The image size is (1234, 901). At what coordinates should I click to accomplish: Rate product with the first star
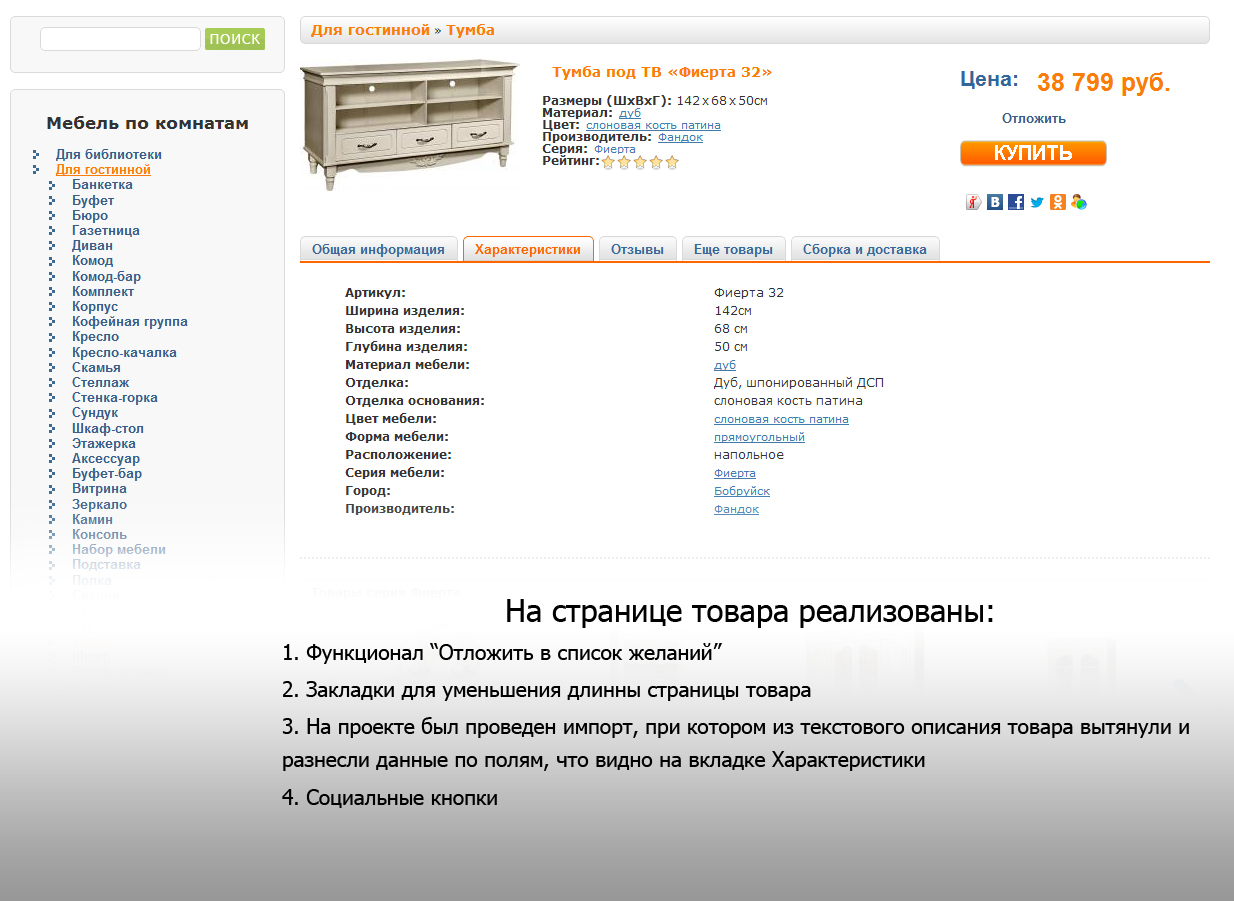click(x=608, y=162)
